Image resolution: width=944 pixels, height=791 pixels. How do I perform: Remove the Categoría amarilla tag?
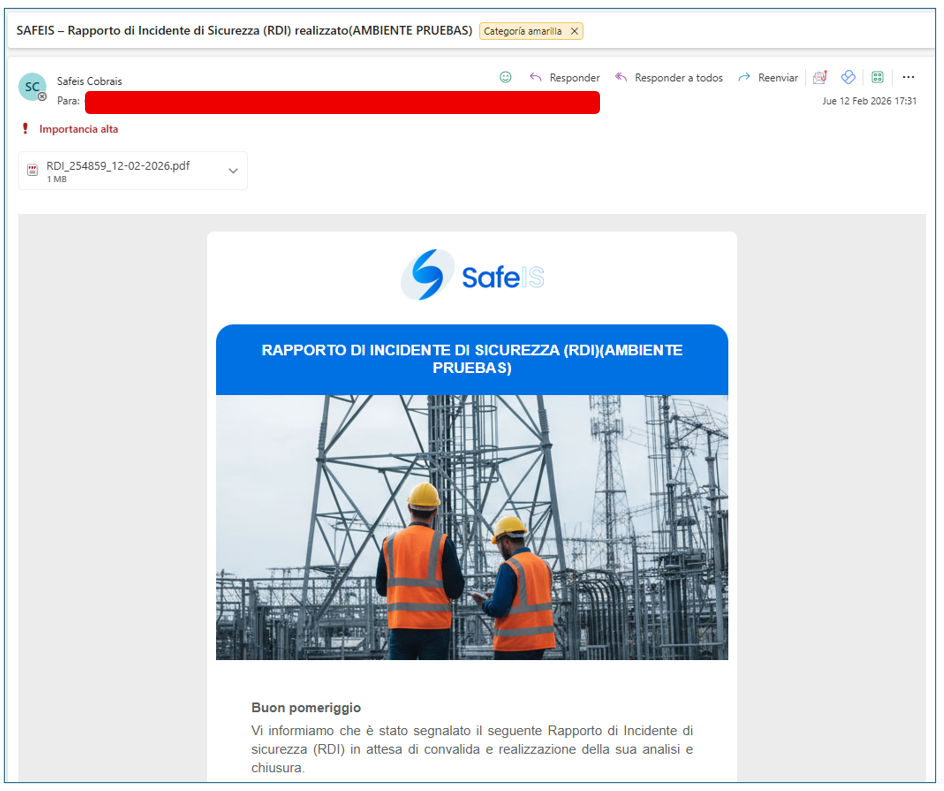(574, 31)
